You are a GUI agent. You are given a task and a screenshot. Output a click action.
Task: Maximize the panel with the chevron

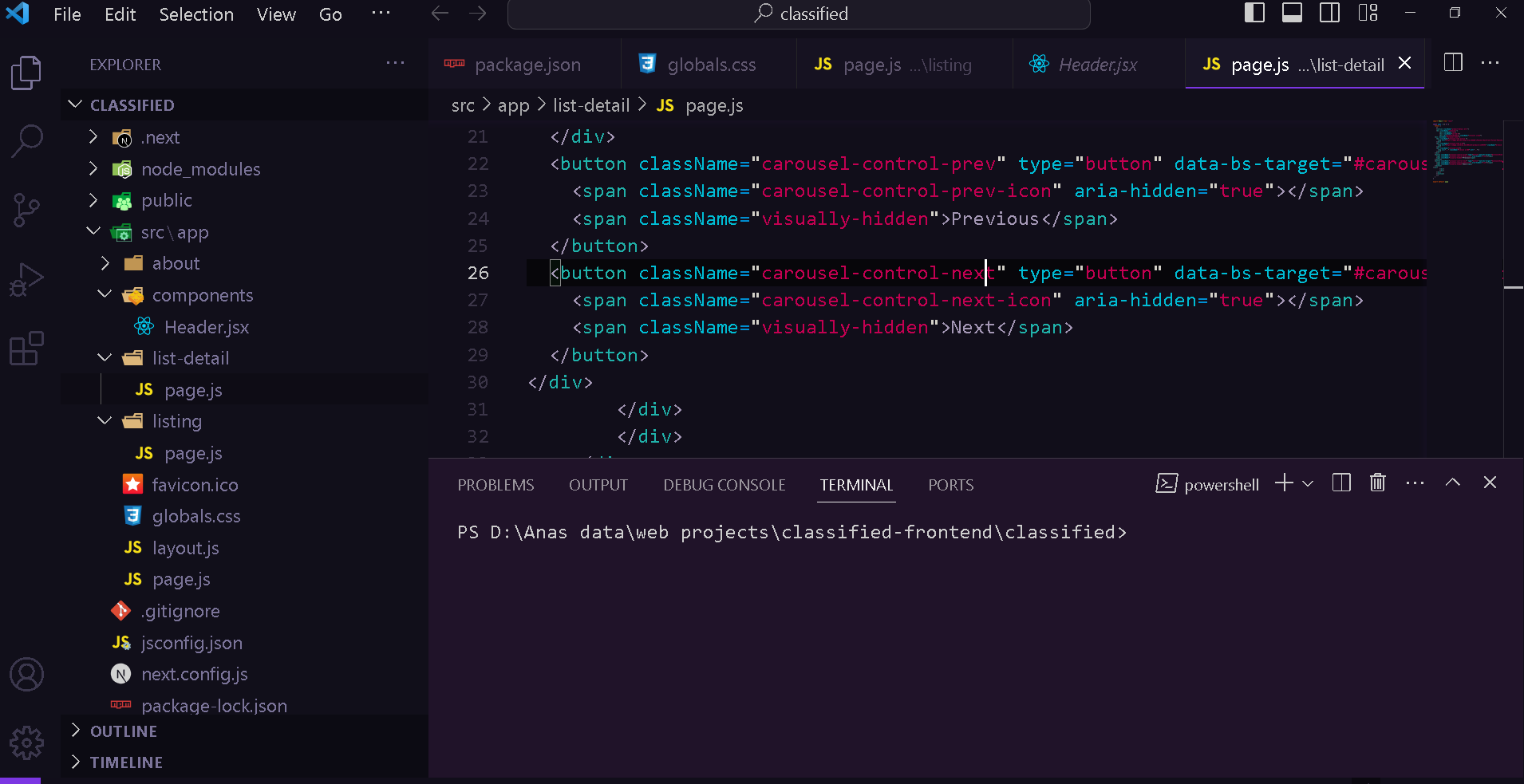pos(1453,483)
